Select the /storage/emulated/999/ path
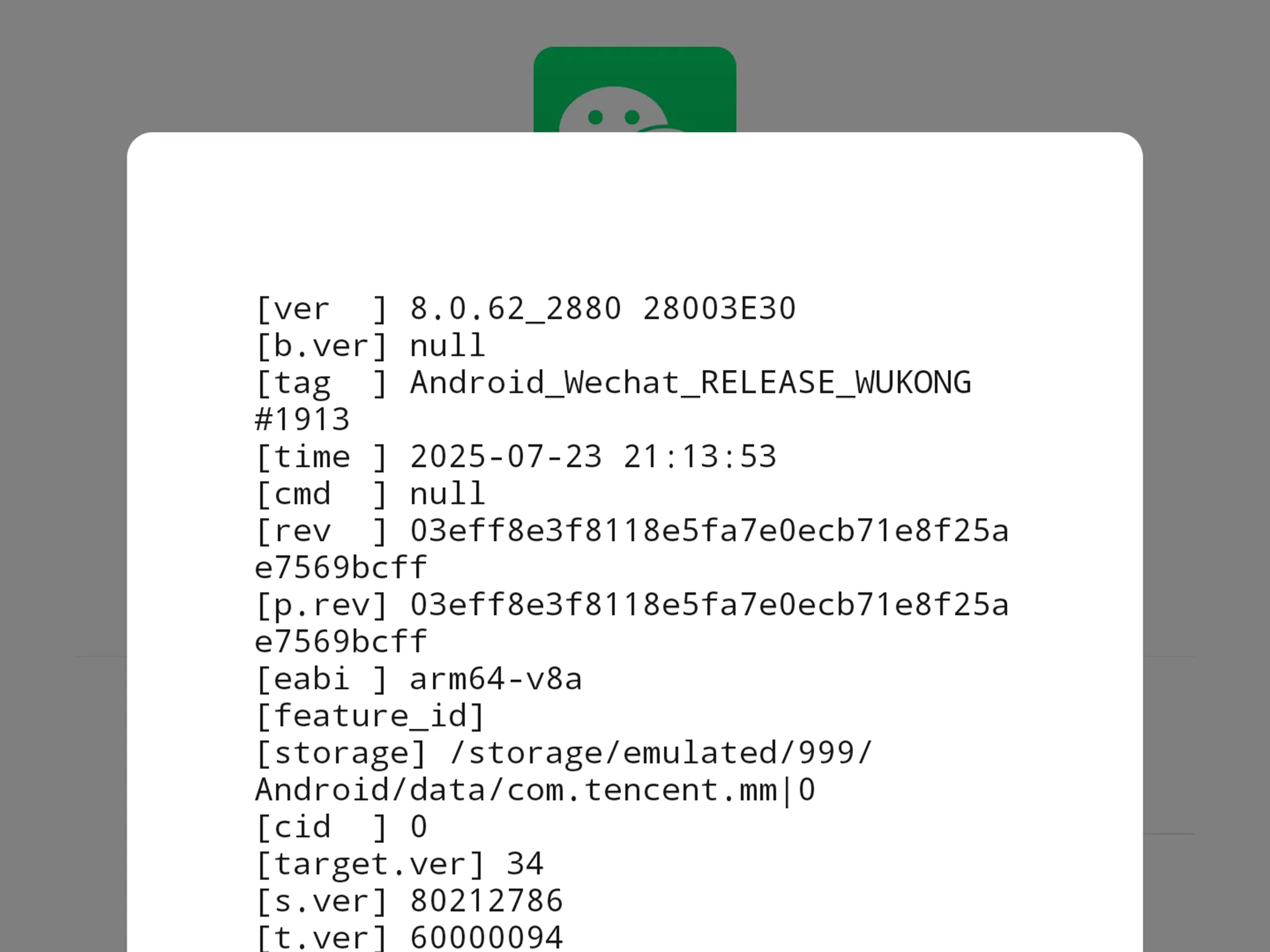This screenshot has width=1270, height=952. click(x=661, y=753)
